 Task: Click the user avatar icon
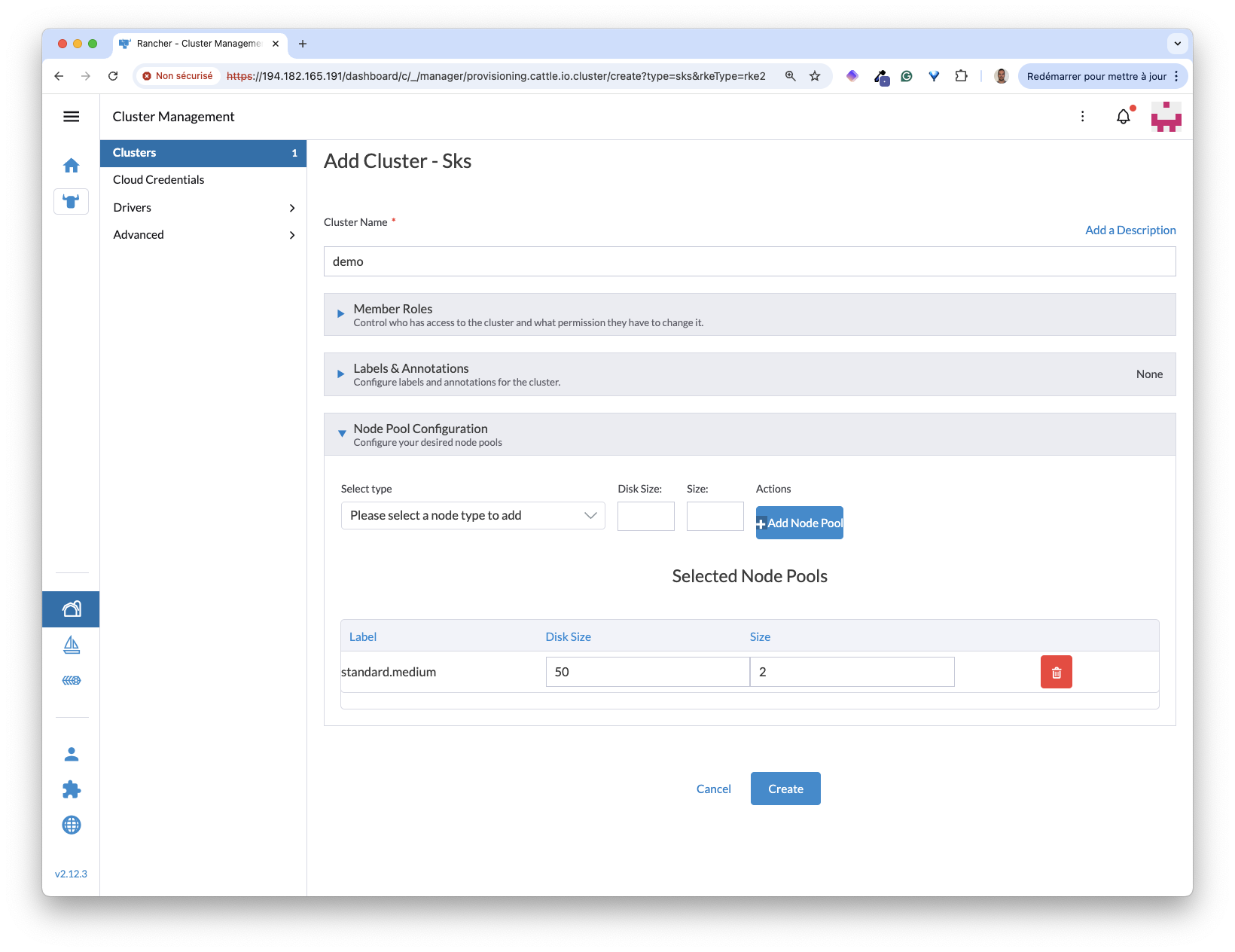click(x=1166, y=117)
